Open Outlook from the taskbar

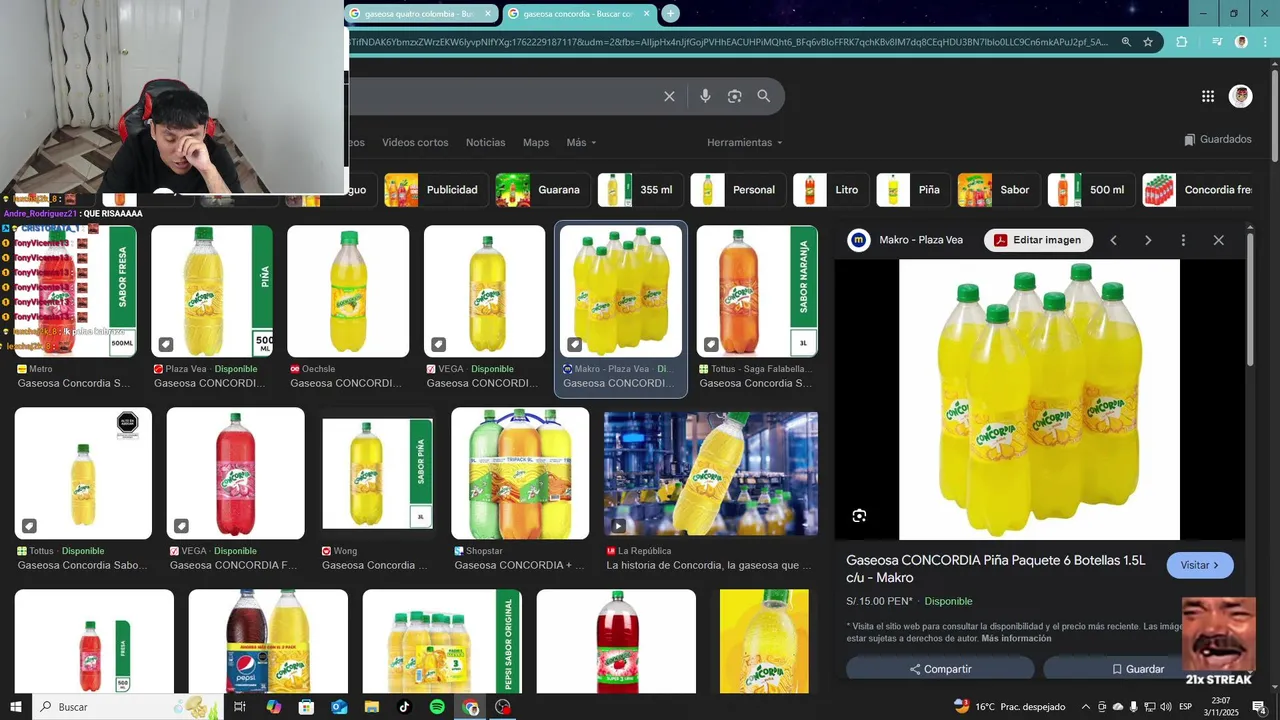point(339,707)
